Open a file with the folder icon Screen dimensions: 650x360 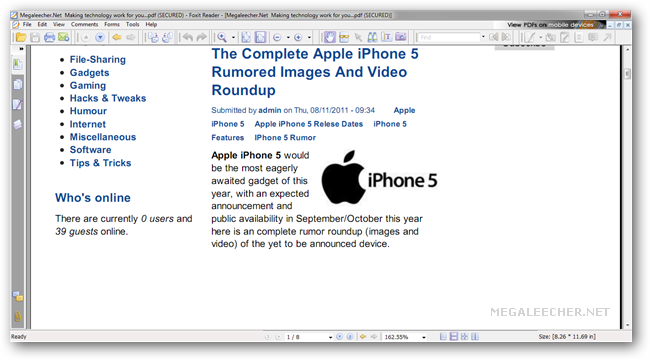click(x=21, y=37)
